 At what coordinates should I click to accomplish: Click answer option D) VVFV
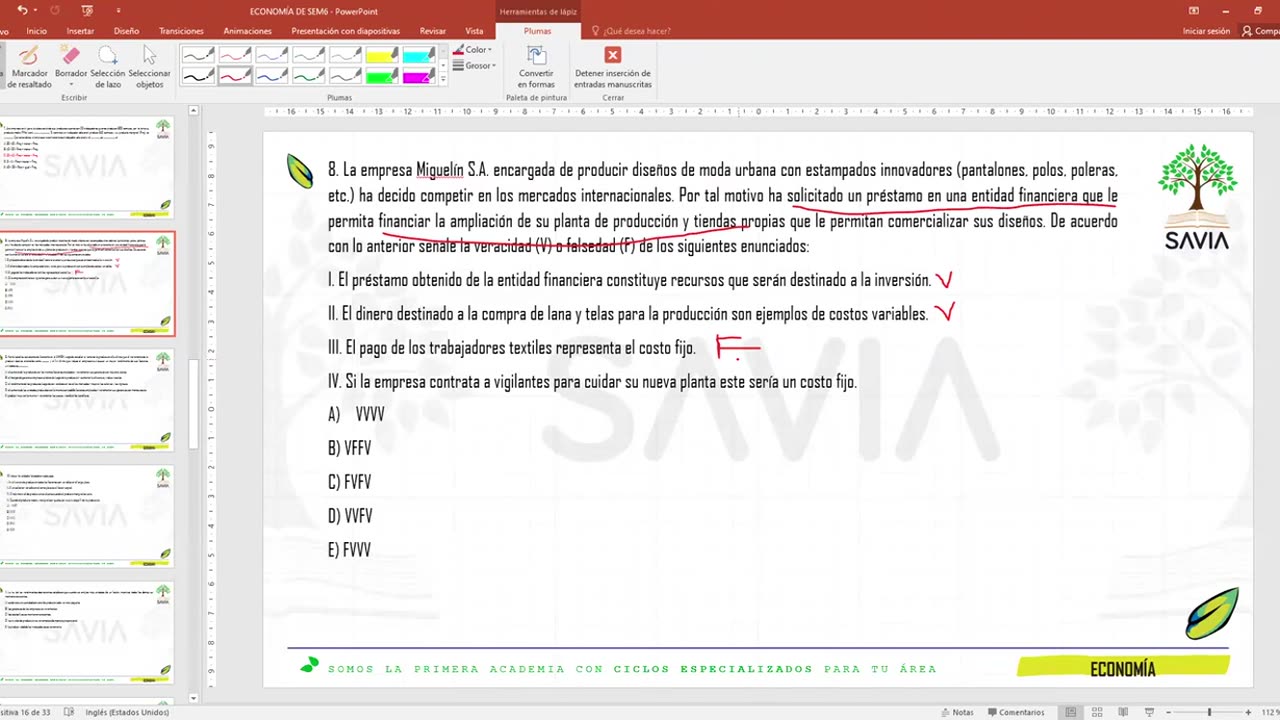350,516
